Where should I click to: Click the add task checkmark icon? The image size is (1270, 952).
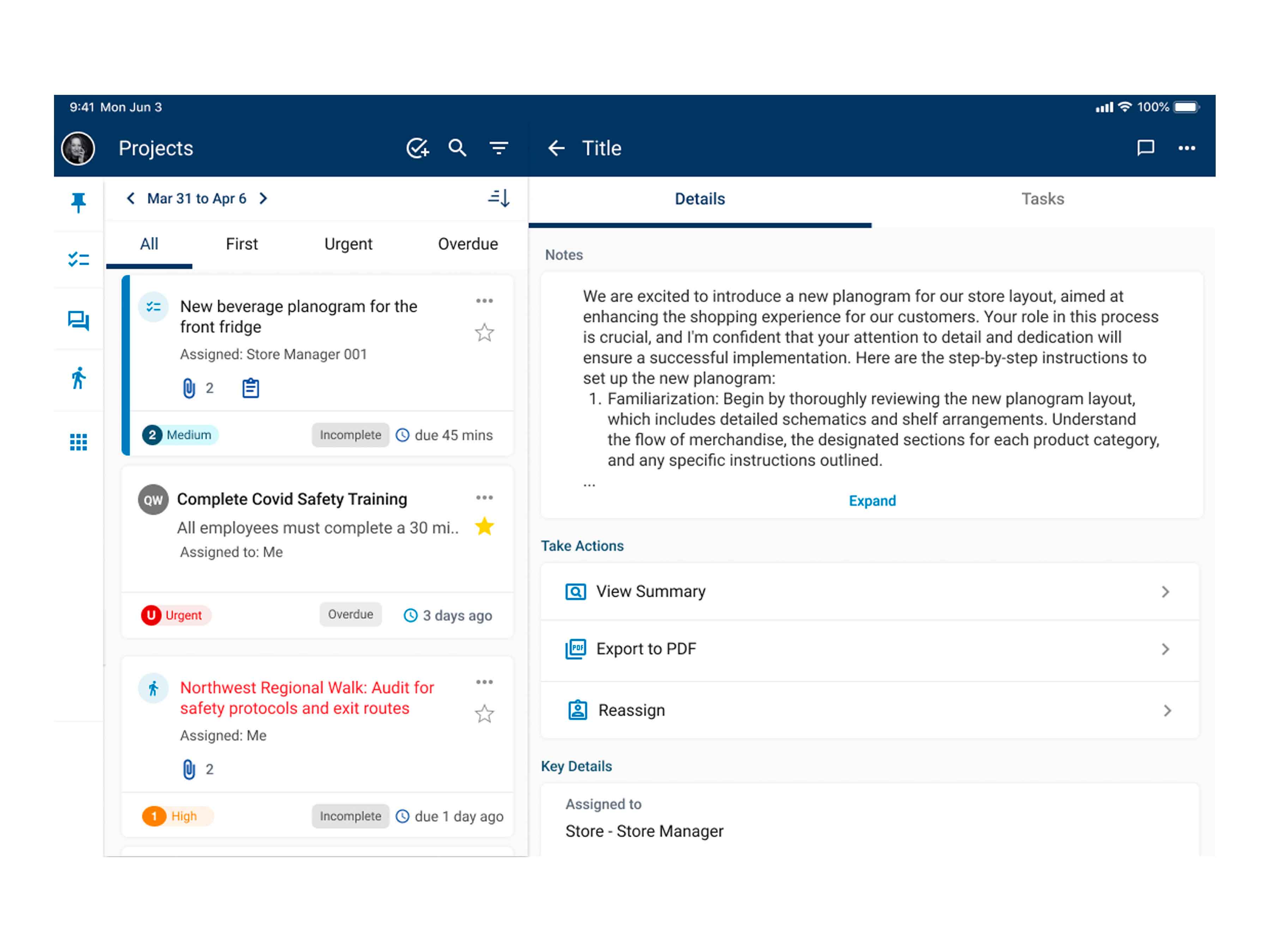point(417,148)
